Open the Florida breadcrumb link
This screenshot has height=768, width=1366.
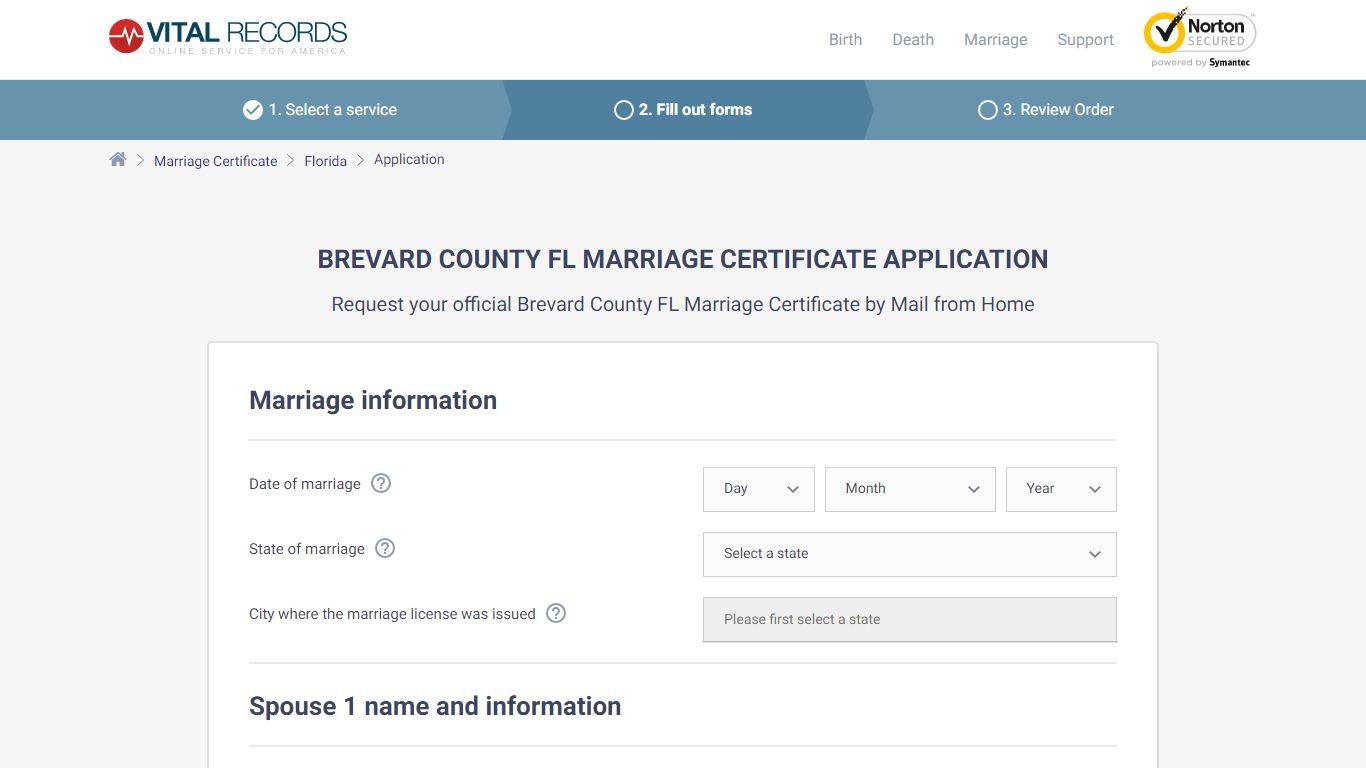[326, 161]
